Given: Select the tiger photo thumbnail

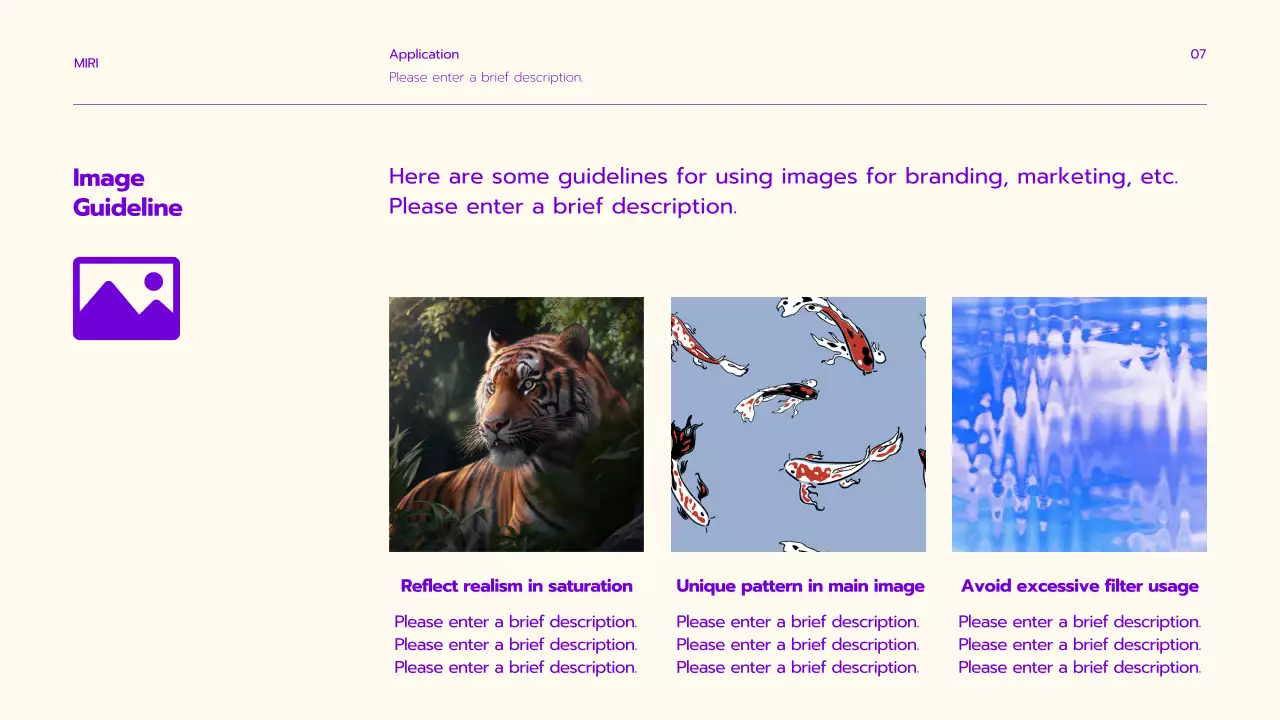Looking at the screenshot, I should 516,424.
